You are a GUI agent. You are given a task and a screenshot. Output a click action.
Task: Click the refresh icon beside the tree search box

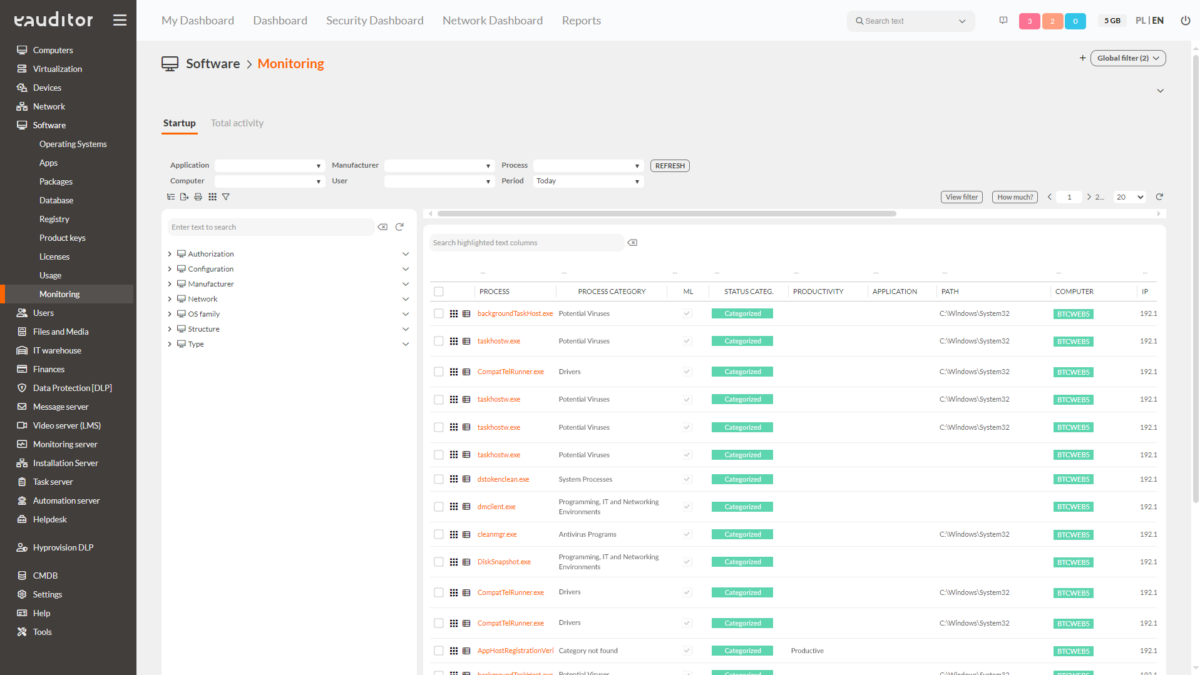[399, 227]
